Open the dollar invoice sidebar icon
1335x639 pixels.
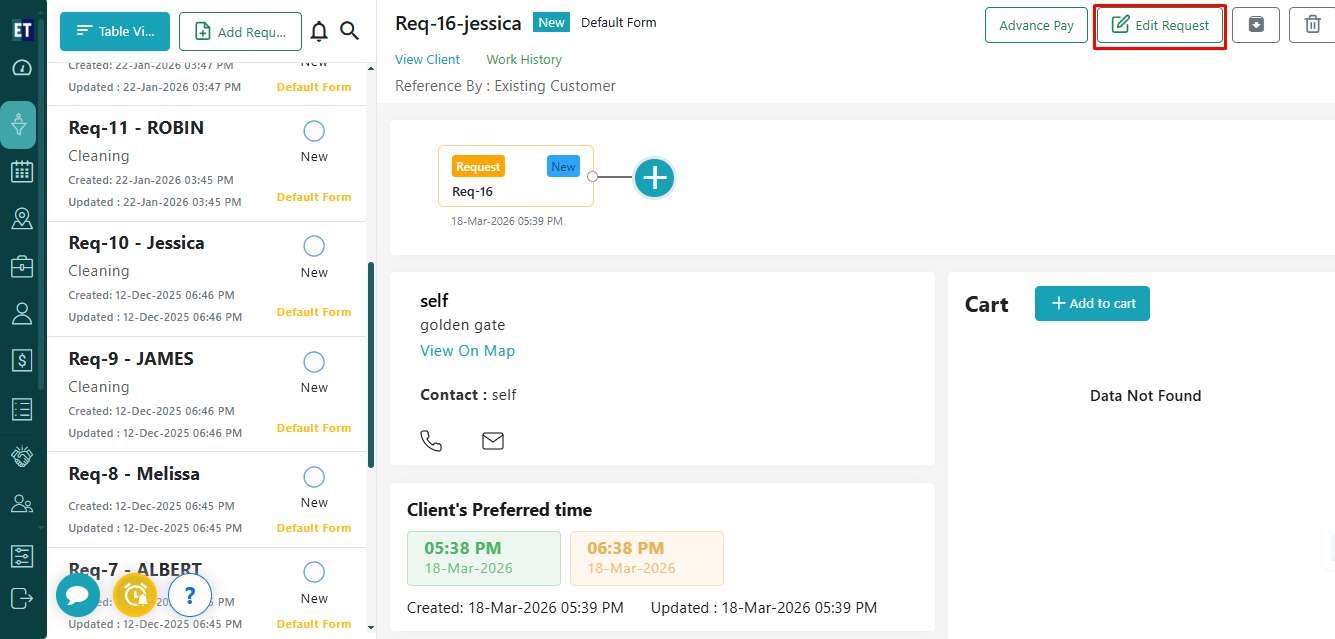[x=22, y=359]
